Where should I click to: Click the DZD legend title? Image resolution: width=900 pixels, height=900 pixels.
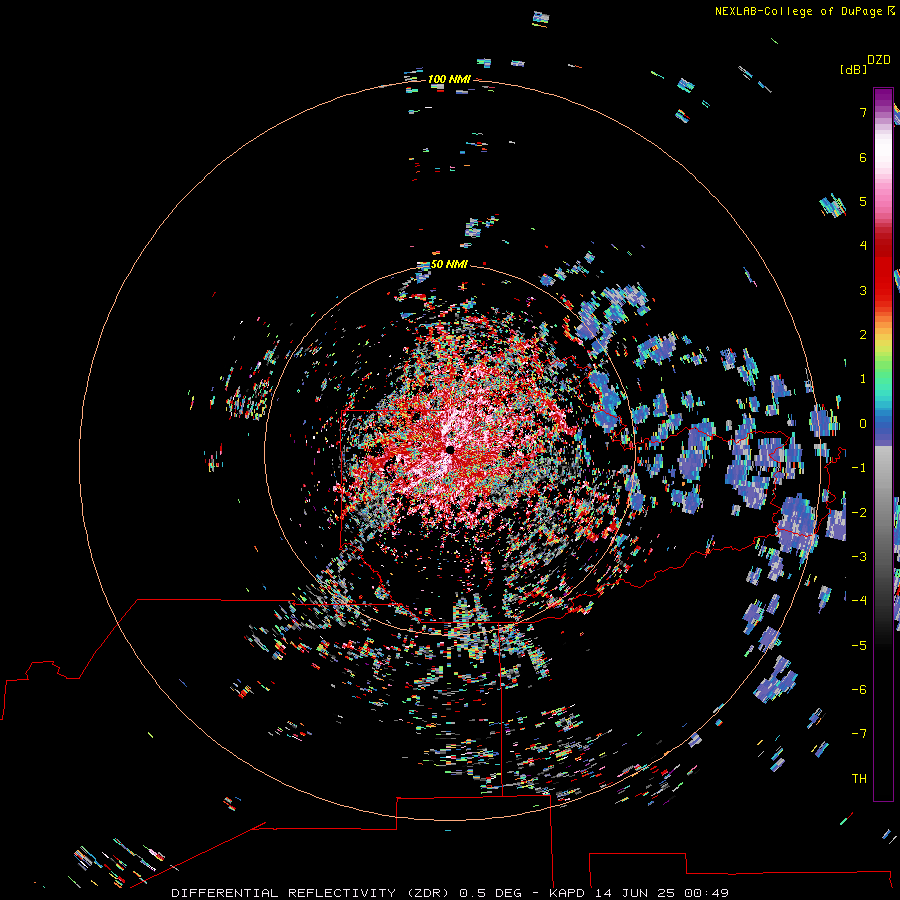pos(879,60)
